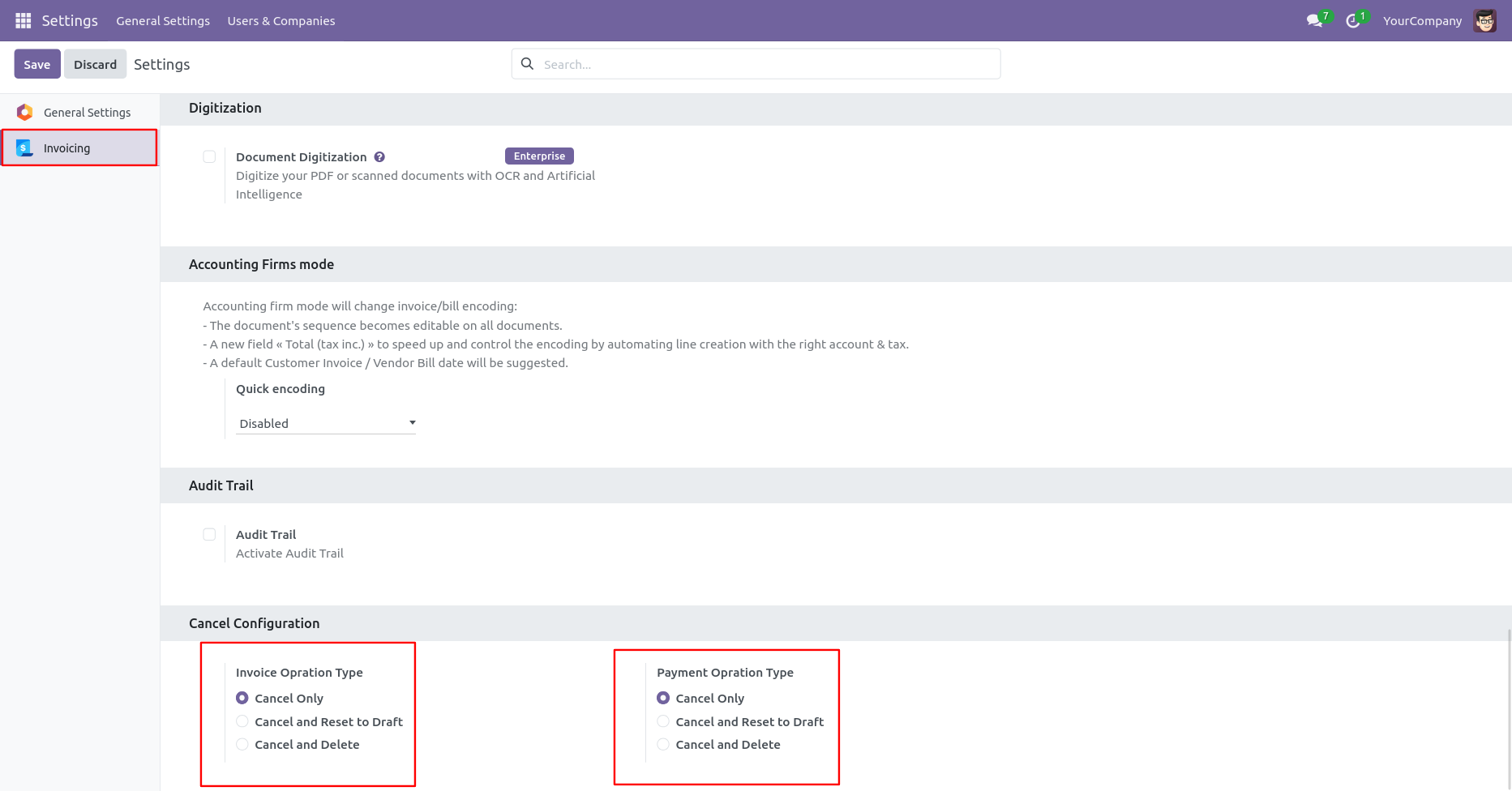Select payment Cancel and Reset to Draft

pos(663,721)
